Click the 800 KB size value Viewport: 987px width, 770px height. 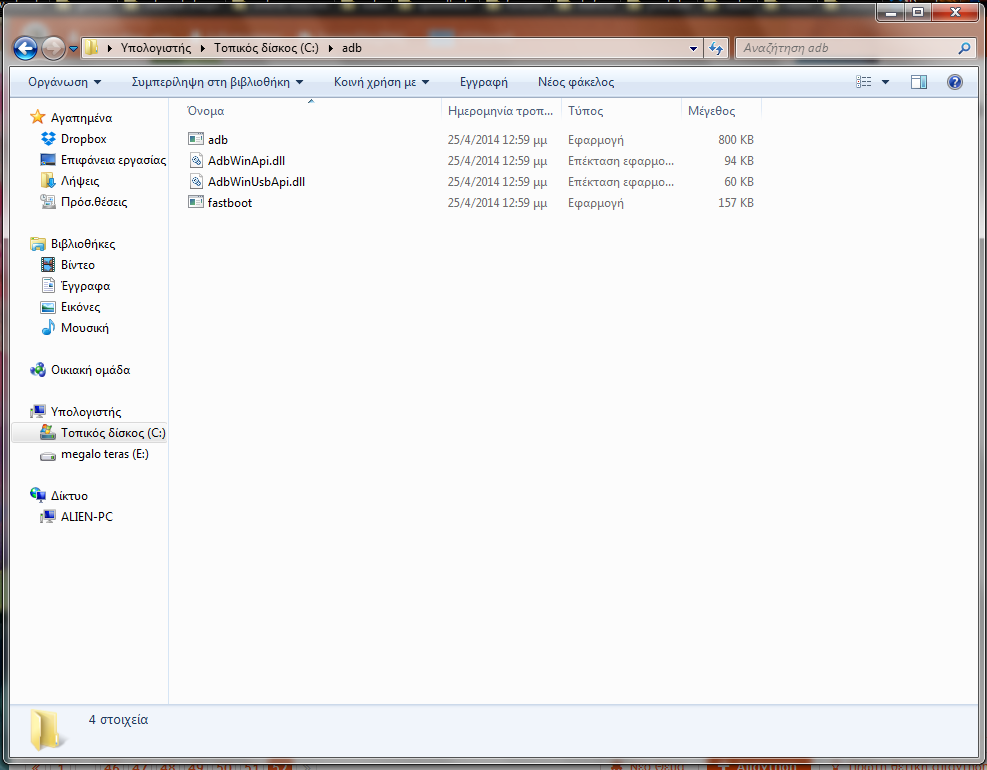[x=736, y=140]
